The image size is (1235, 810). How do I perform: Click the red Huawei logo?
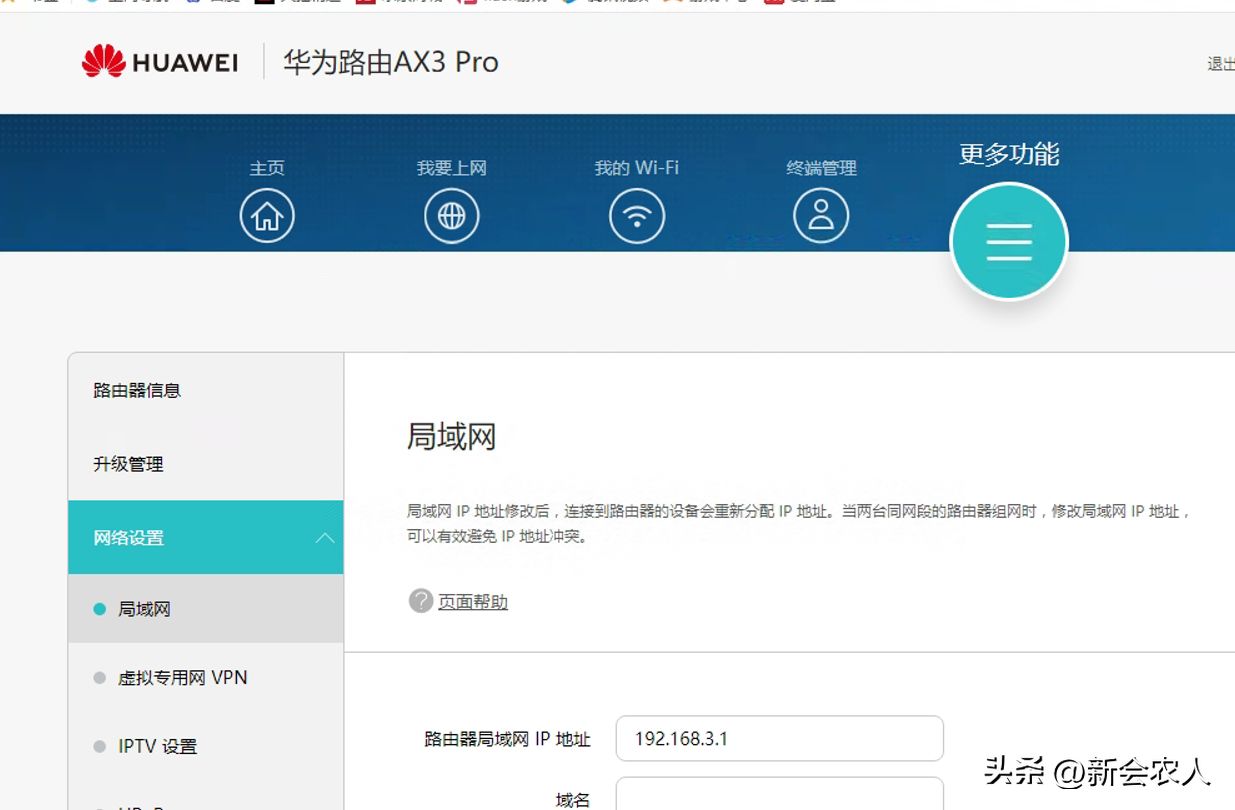coord(103,62)
